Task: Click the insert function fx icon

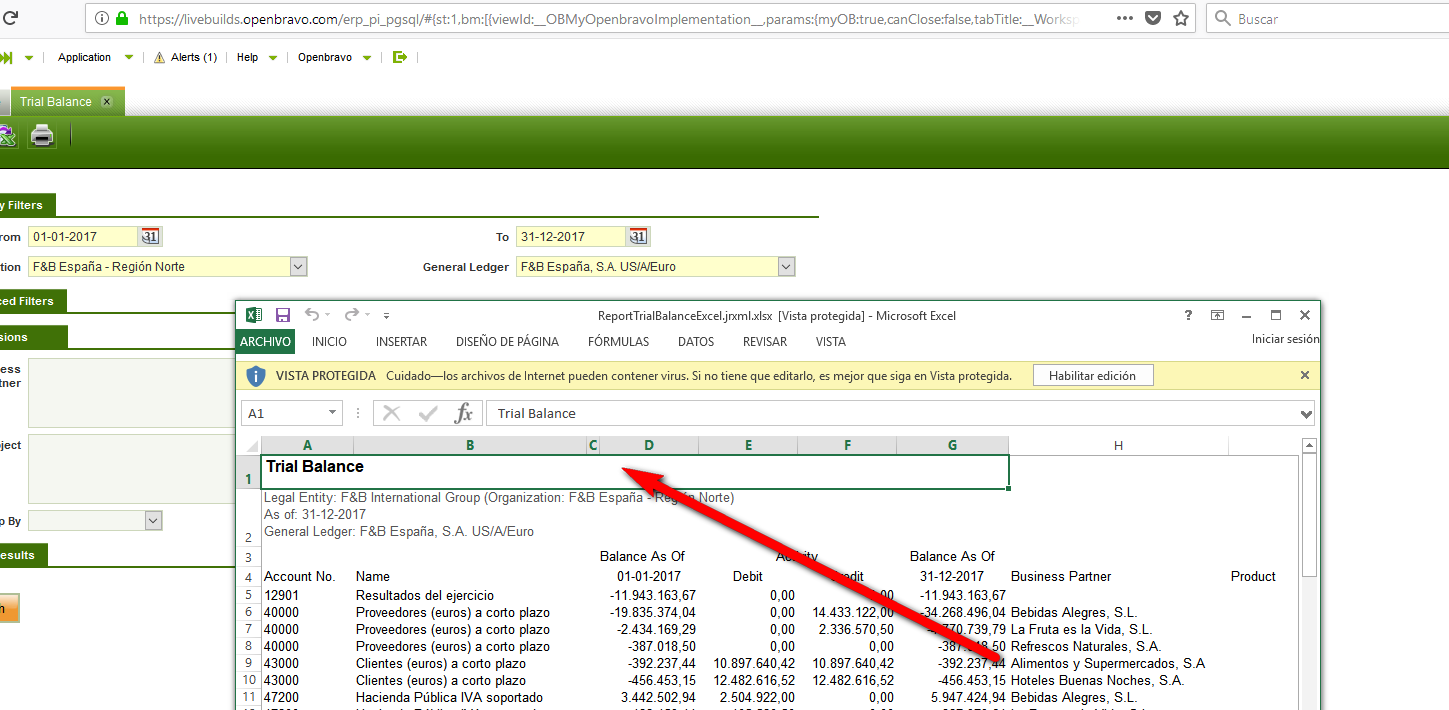Action: [x=463, y=413]
